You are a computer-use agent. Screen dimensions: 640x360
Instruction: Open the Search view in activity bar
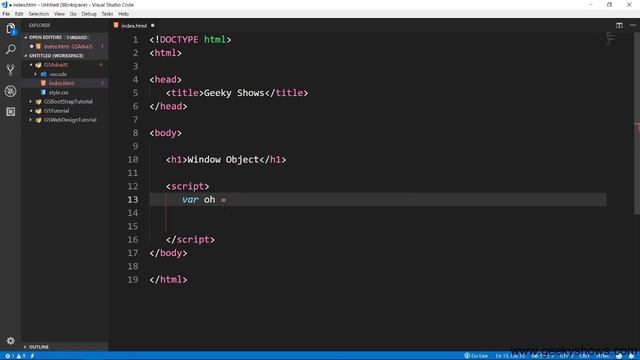(11, 49)
